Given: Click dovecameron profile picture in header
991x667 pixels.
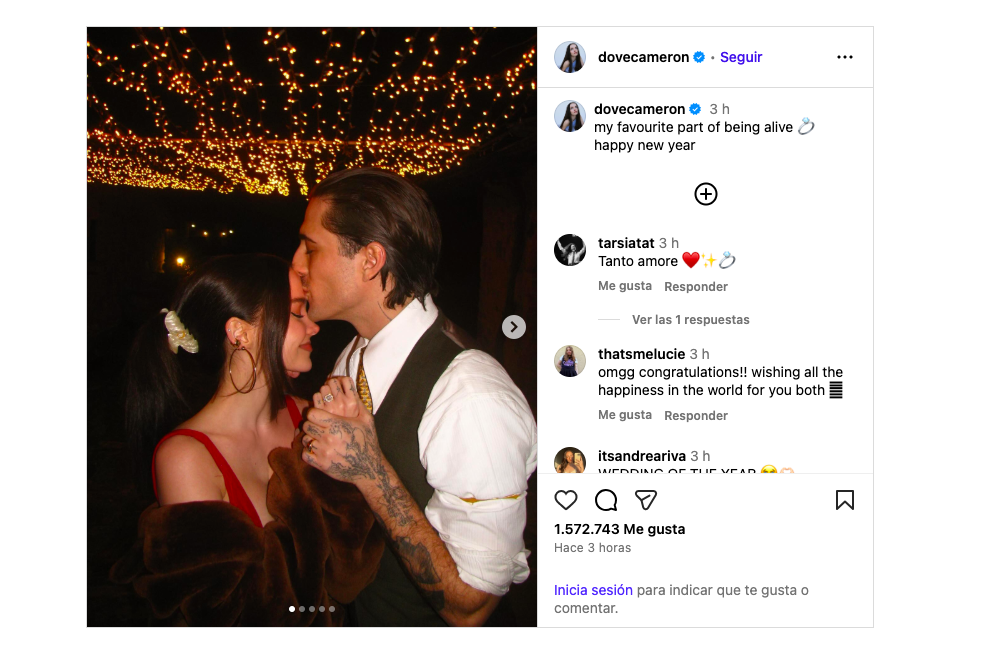Looking at the screenshot, I should click(x=570, y=57).
